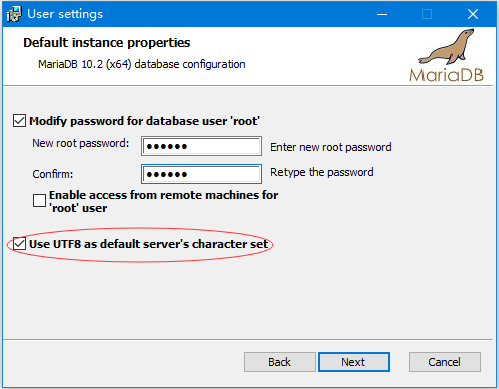Click the 'Use UTF8 as default server's character set' label
The width and height of the screenshot is (499, 389).
pyautogui.click(x=149, y=244)
